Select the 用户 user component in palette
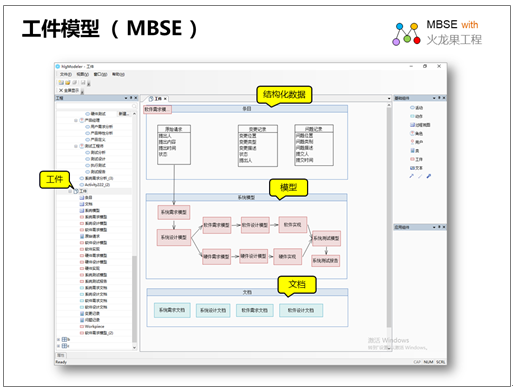This screenshot has height=391, width=513. coord(416,142)
